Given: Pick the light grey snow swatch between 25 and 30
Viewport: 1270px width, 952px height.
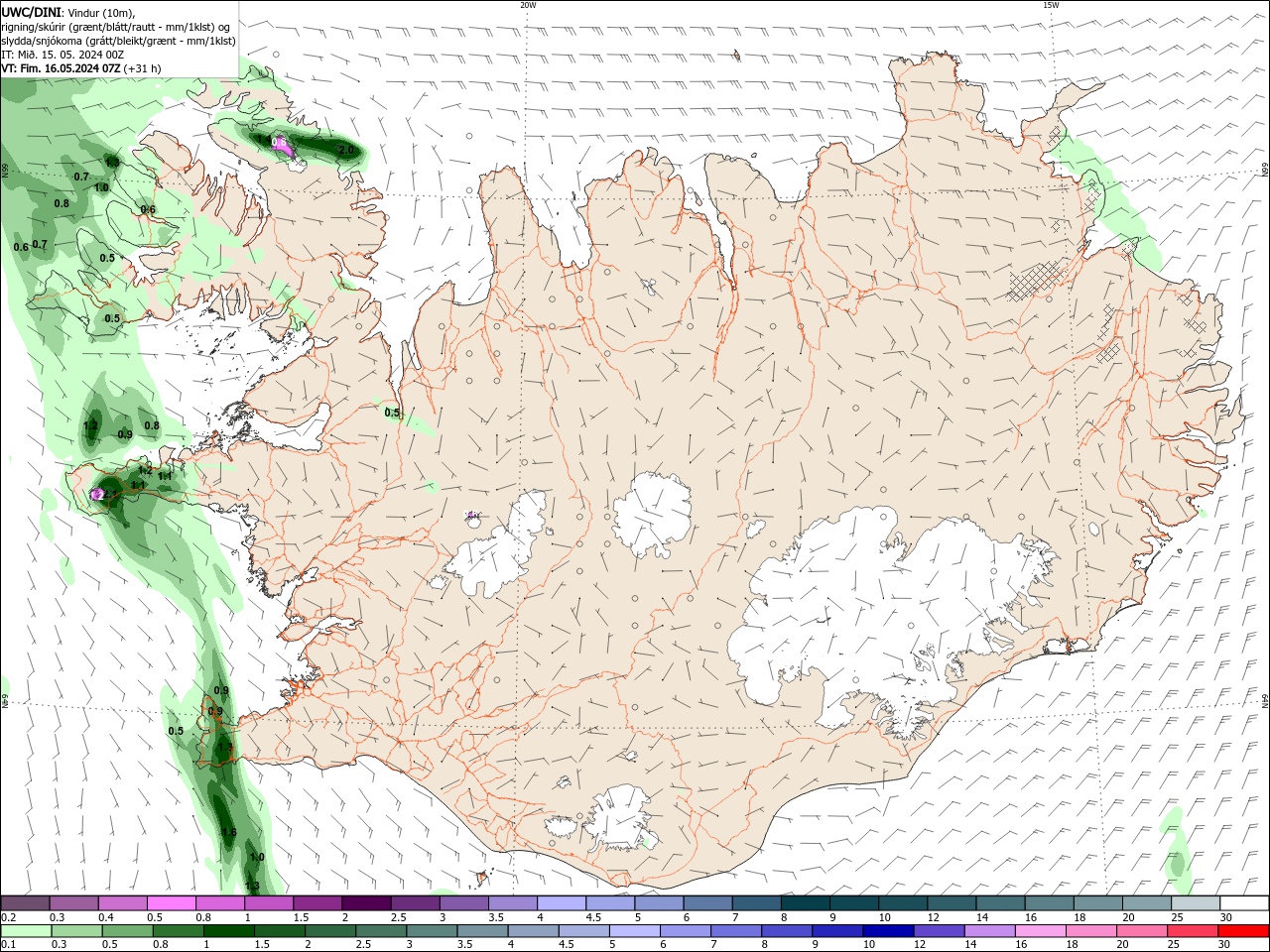Looking at the screenshot, I should [x=1196, y=903].
